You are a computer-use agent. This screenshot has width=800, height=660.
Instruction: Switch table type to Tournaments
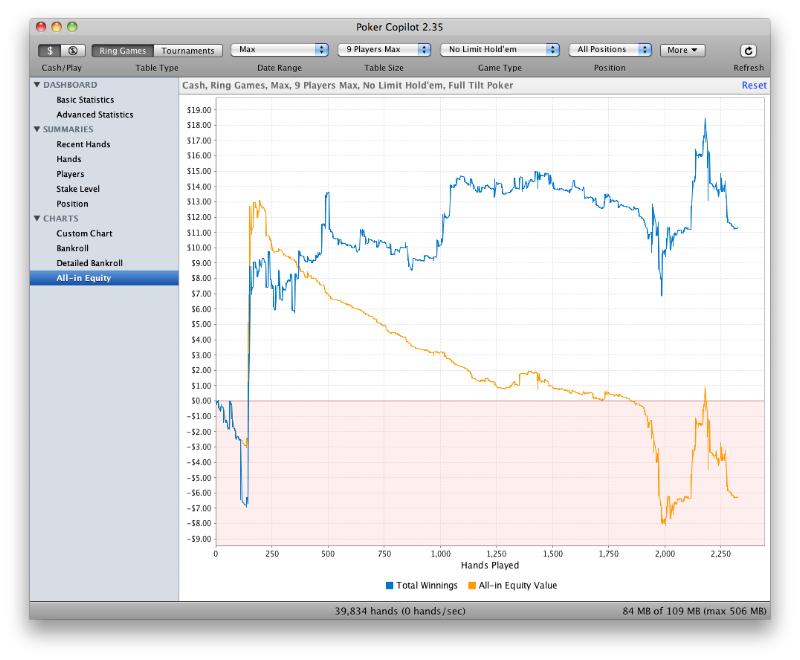pos(188,50)
